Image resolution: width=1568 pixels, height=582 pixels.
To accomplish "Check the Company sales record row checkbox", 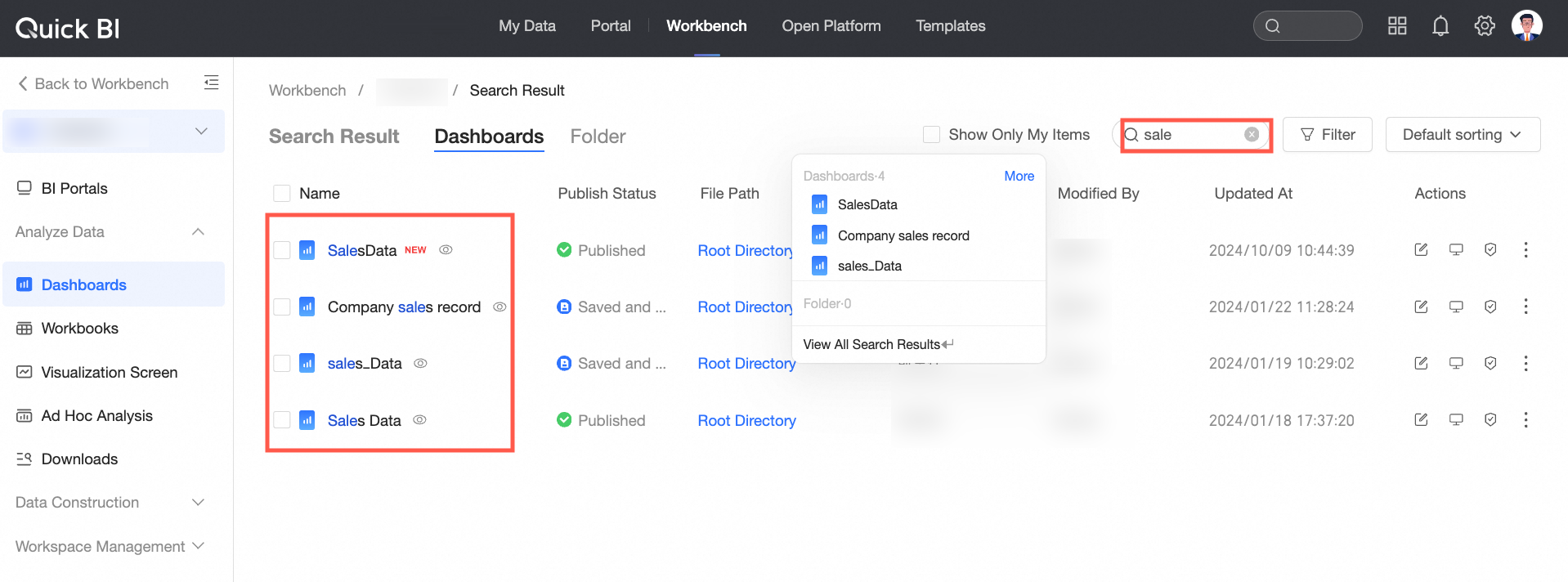I will click(282, 307).
